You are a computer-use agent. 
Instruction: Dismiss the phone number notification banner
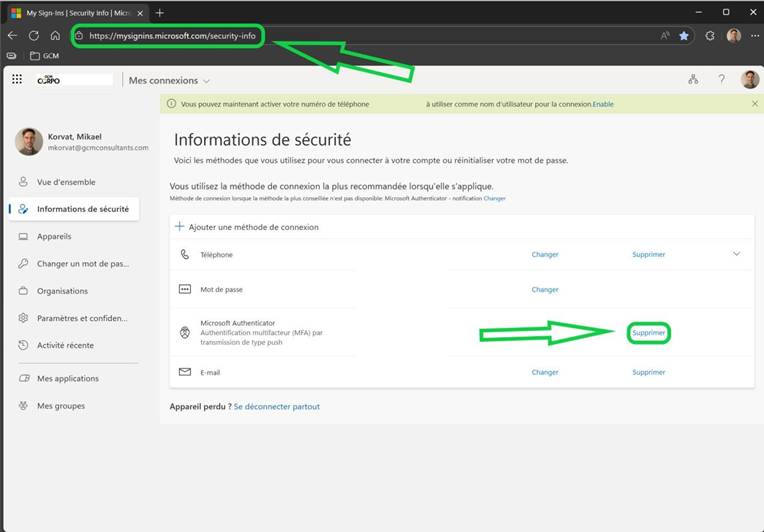pyautogui.click(x=755, y=104)
